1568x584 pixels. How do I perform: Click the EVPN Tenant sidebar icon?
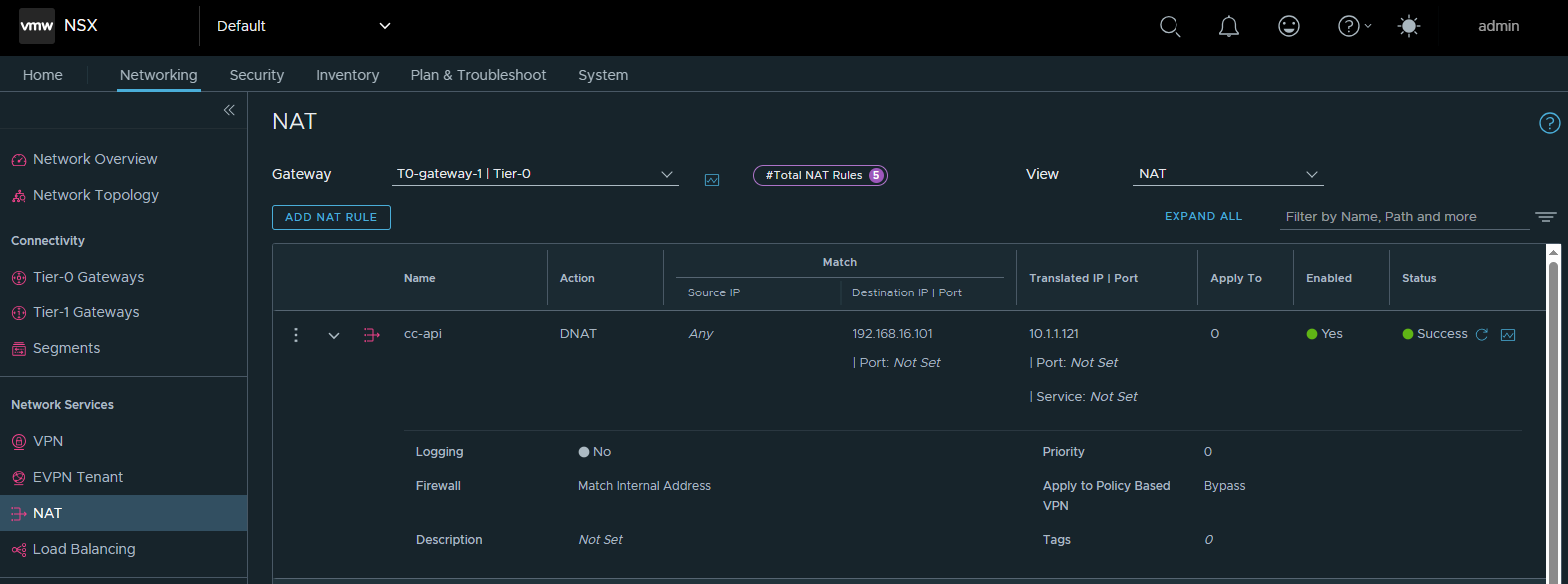click(x=19, y=478)
